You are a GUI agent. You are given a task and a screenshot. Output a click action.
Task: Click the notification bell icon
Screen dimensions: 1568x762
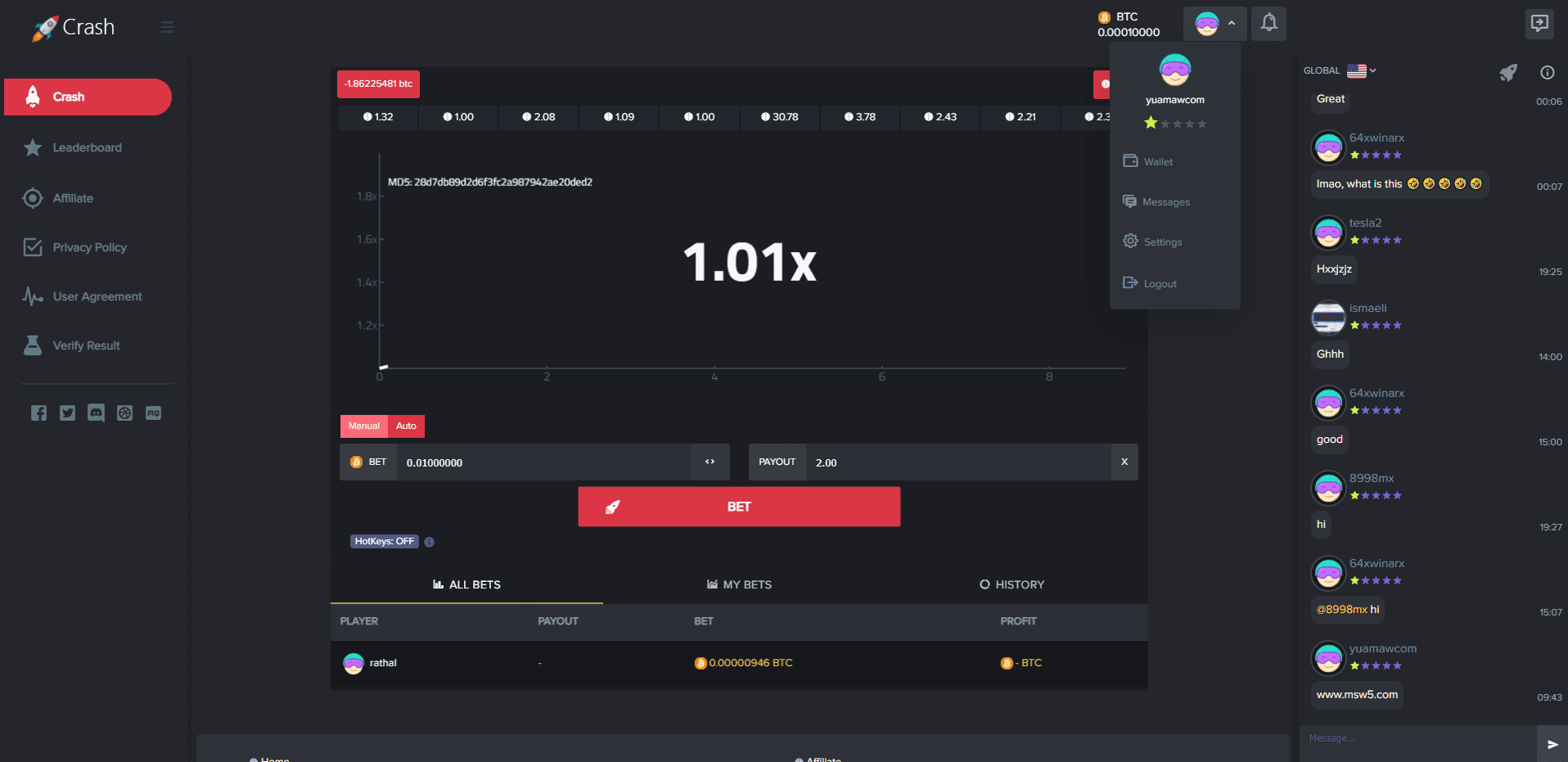click(1268, 23)
